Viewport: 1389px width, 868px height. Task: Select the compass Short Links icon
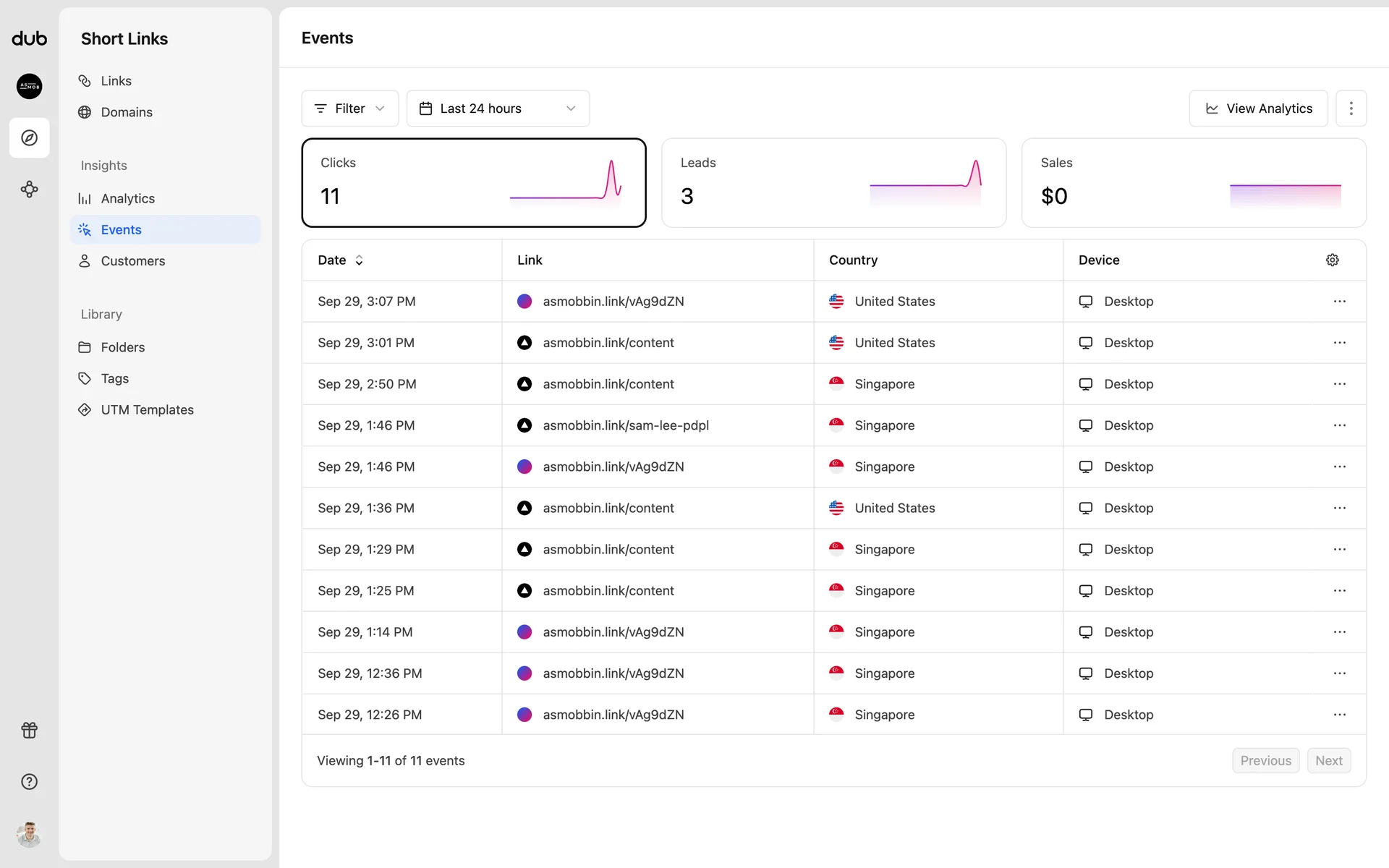(29, 137)
